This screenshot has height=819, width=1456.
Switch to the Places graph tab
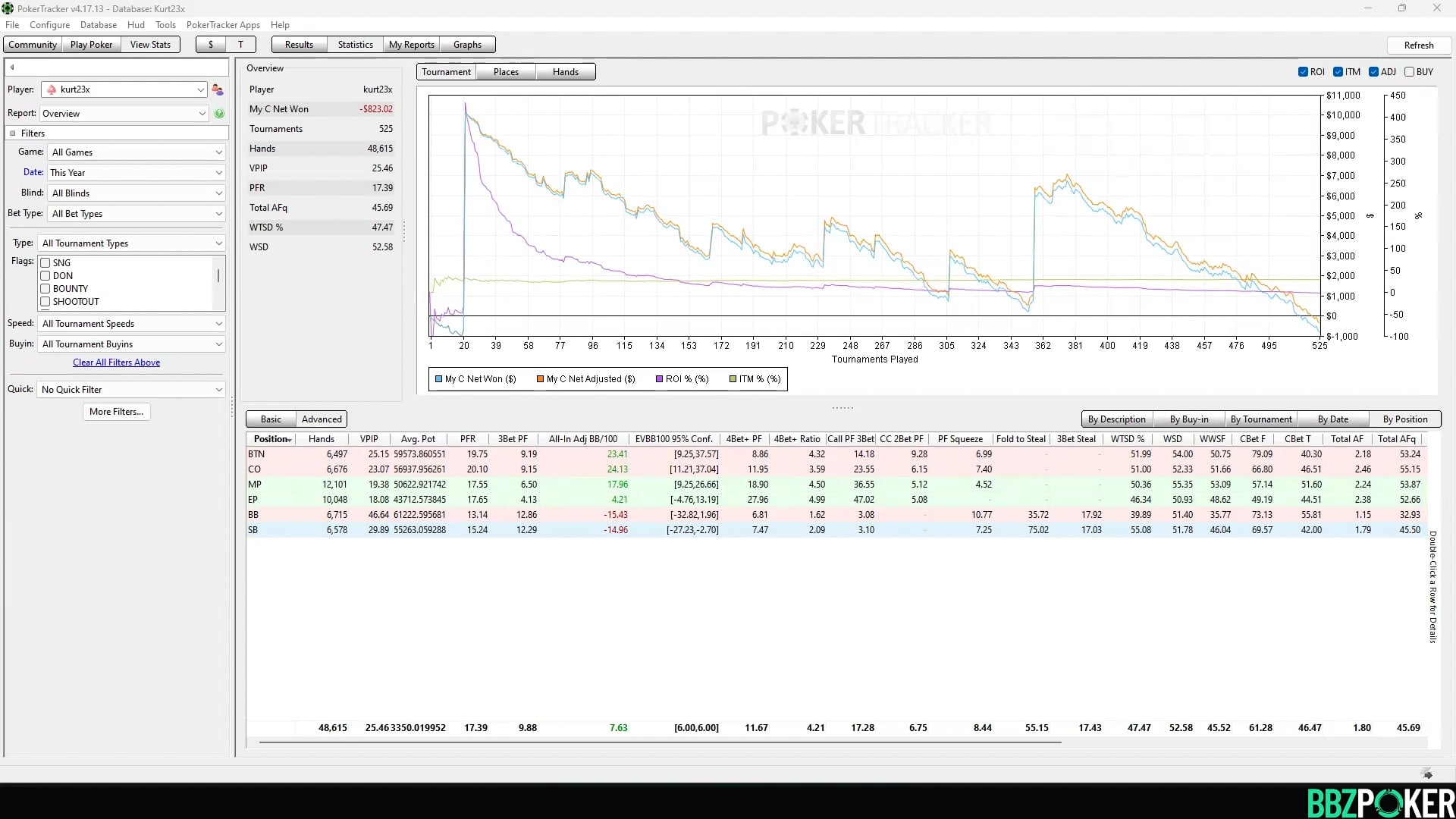pos(506,72)
